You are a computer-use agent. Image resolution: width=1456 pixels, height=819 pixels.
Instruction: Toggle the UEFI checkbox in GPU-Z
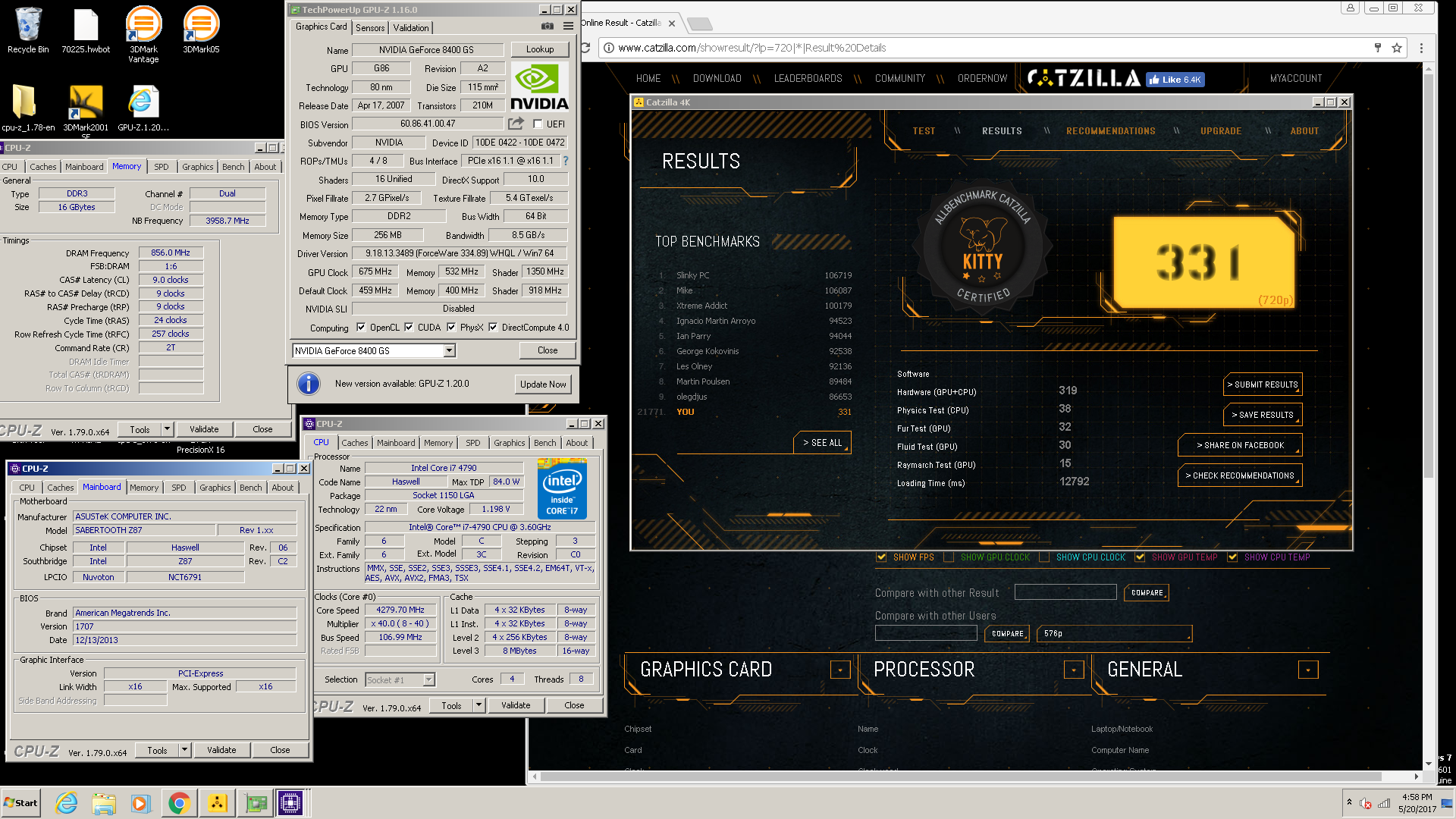click(538, 124)
